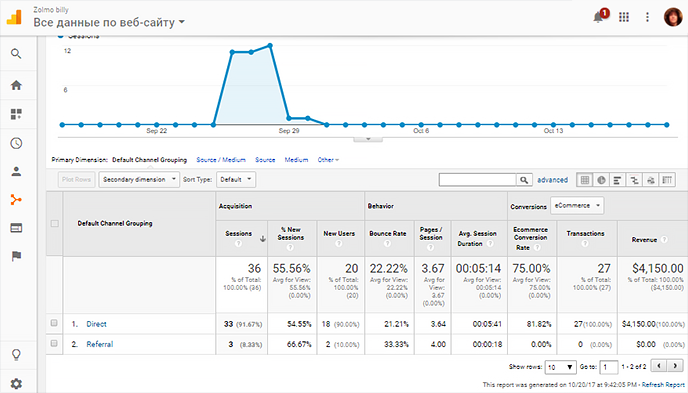Screen dimensions: 688x393
Task: Focus the table search input field
Action: coord(477,180)
